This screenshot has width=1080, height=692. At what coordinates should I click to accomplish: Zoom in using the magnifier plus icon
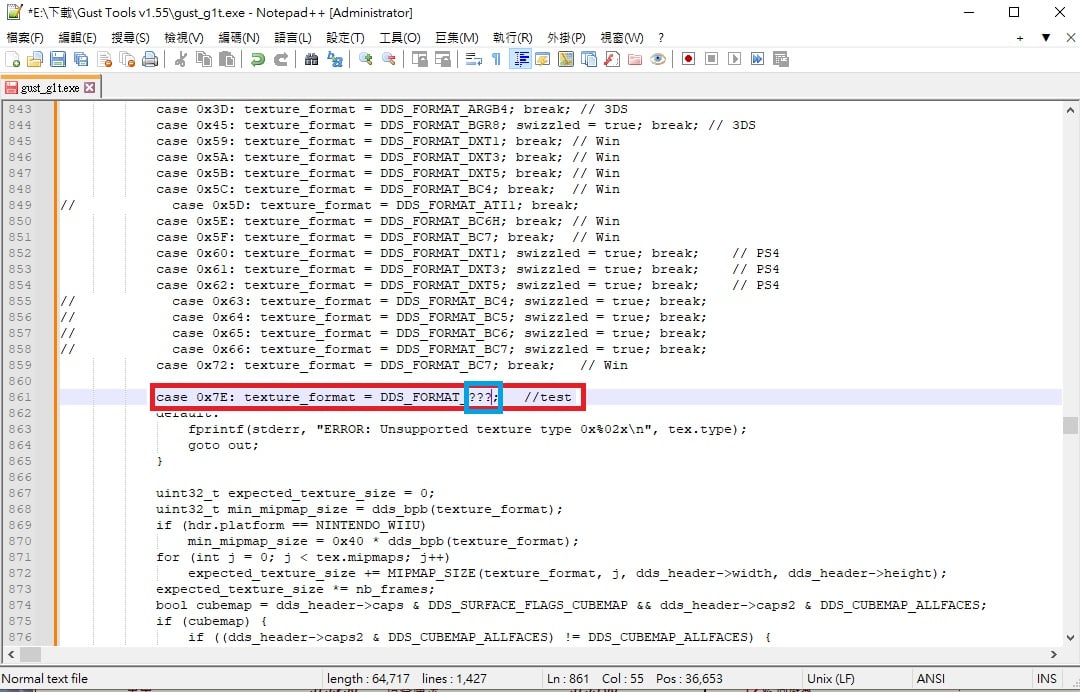point(366,59)
